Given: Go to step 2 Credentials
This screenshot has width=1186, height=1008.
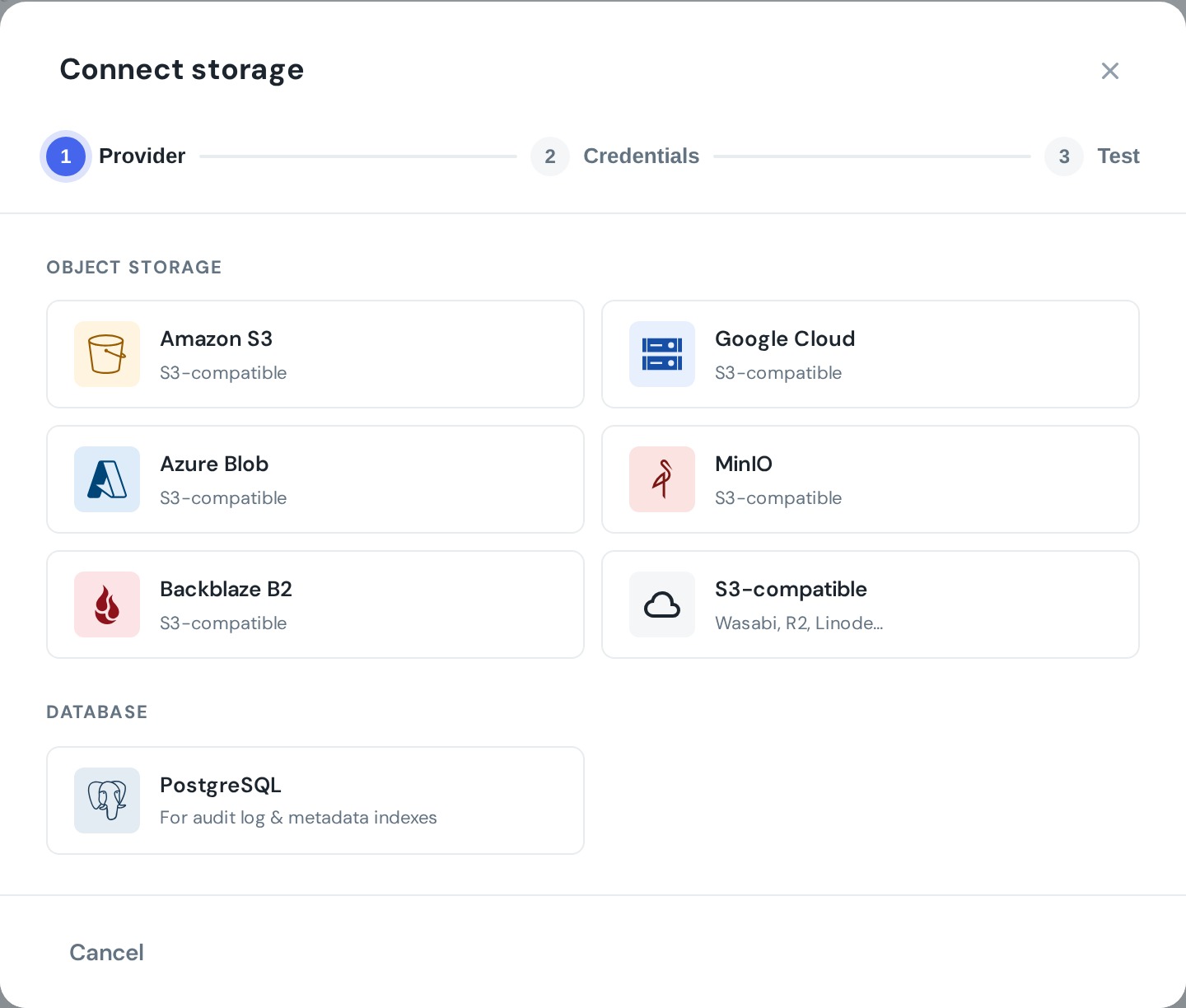Looking at the screenshot, I should point(550,156).
